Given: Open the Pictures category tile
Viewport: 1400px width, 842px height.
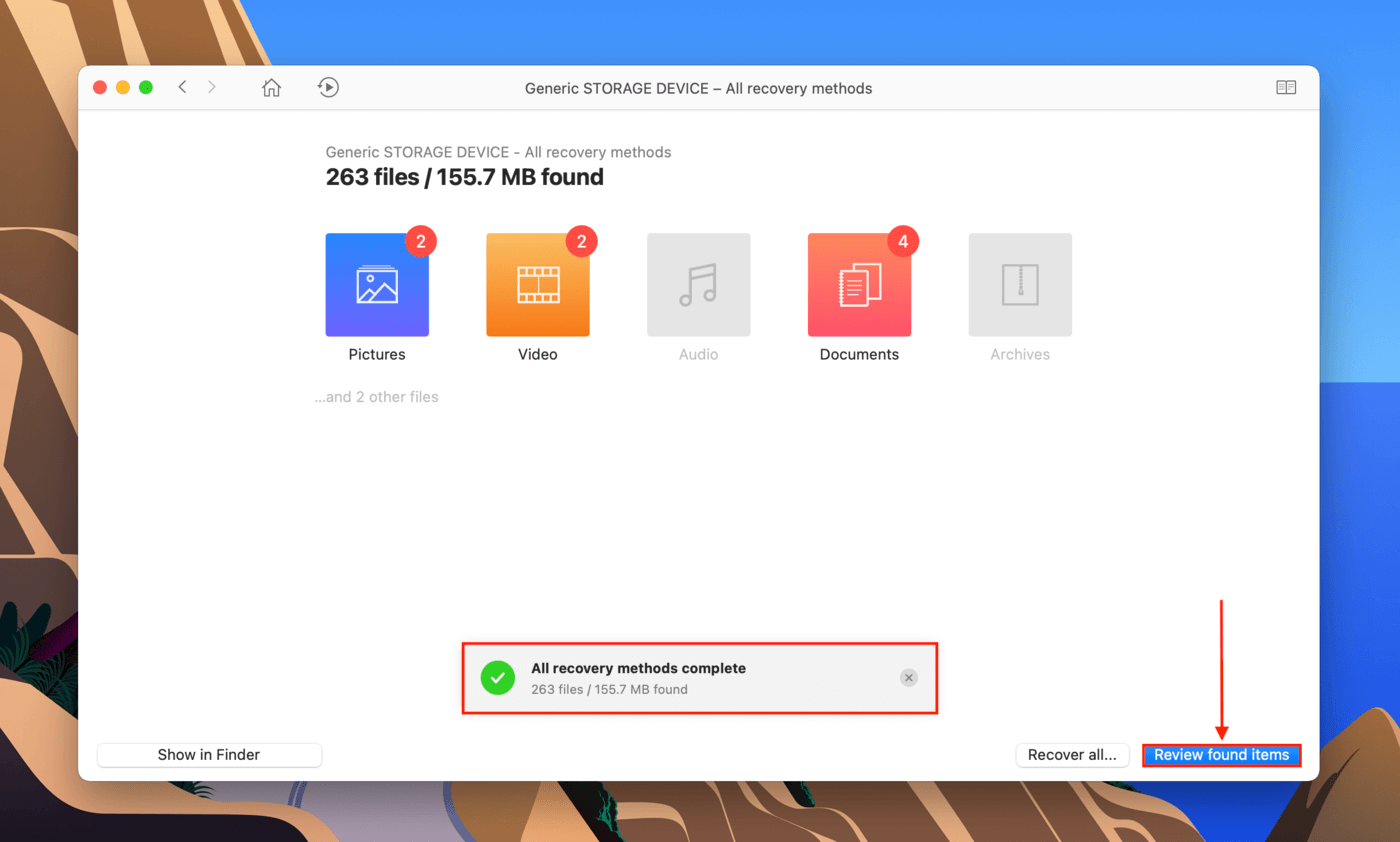Looking at the screenshot, I should click(x=377, y=285).
